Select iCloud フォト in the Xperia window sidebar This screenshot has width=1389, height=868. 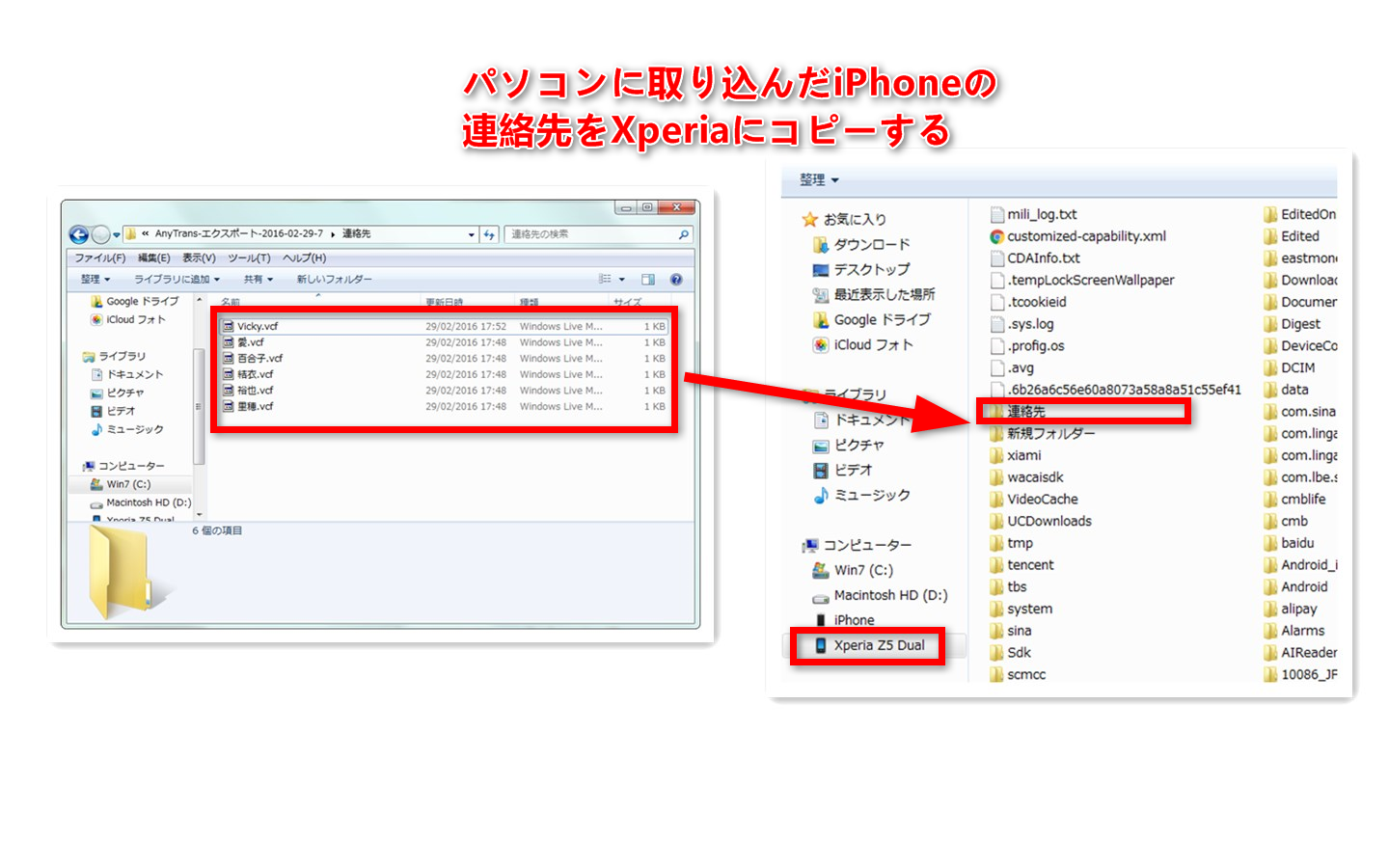point(863,345)
